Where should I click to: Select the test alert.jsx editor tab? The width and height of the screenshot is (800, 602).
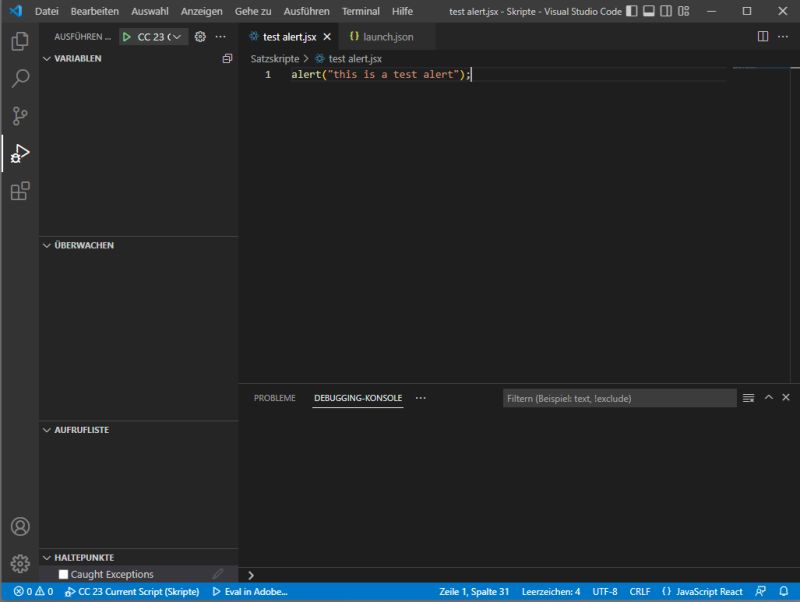coord(289,37)
